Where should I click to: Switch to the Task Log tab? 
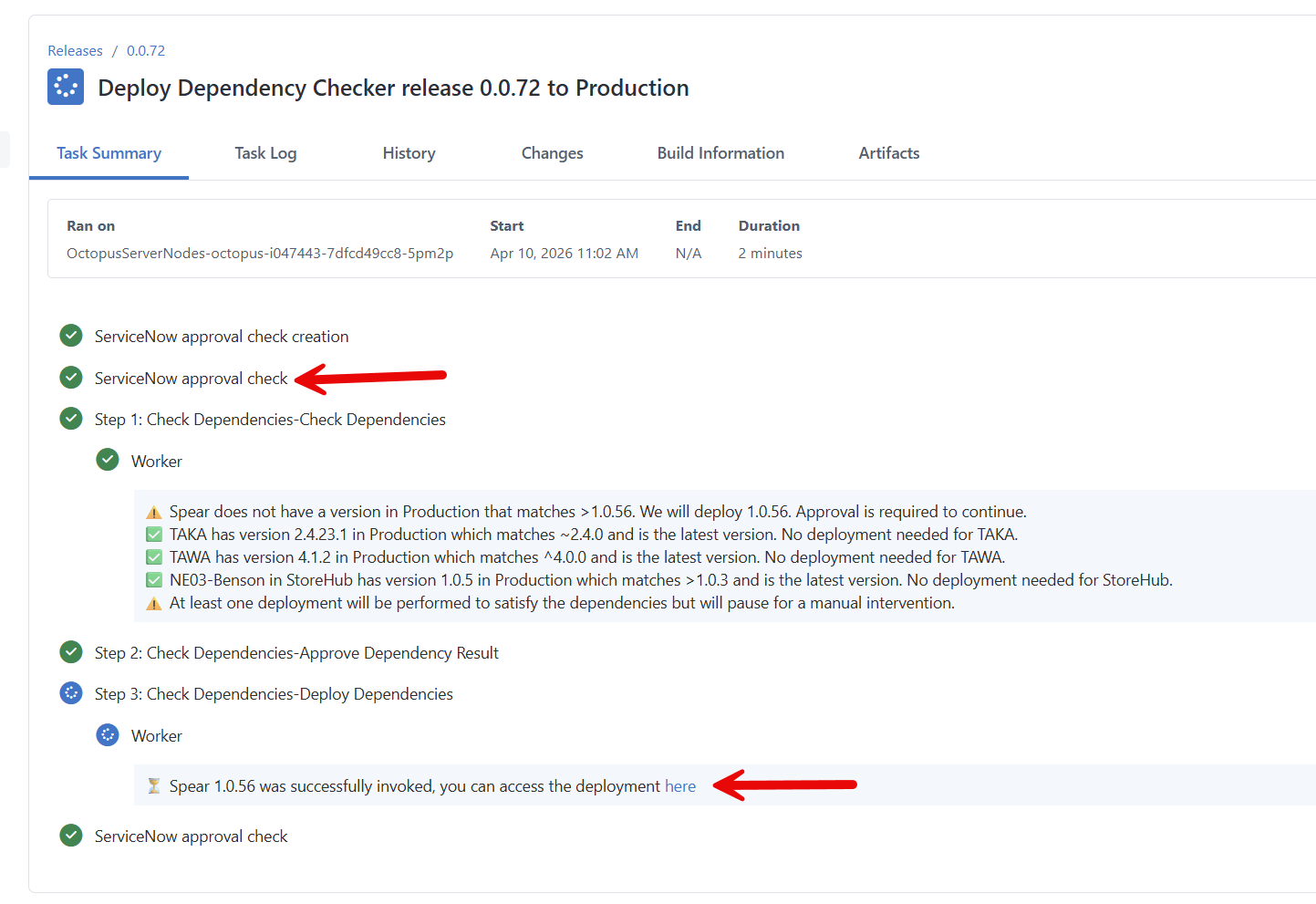265,153
